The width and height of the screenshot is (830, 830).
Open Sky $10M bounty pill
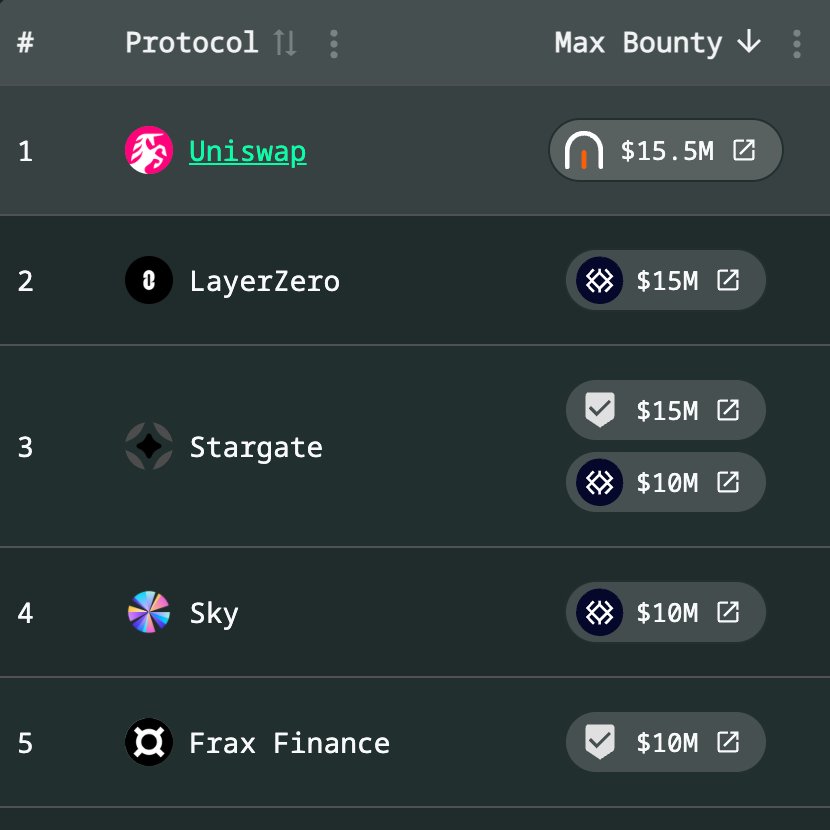pyautogui.click(x=665, y=612)
